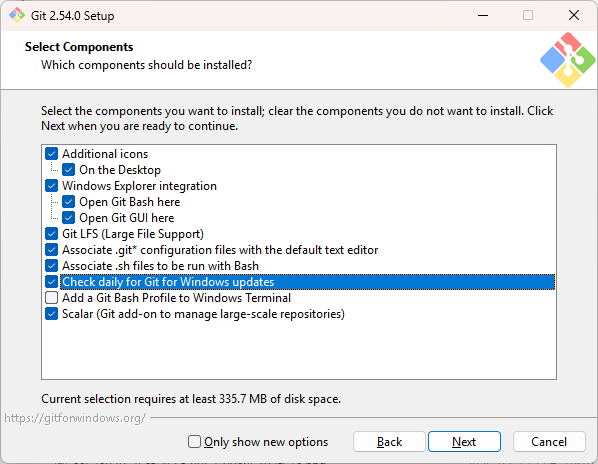Toggle Associate .sh files with Bash checkbox
This screenshot has width=598, height=464.
51,266
